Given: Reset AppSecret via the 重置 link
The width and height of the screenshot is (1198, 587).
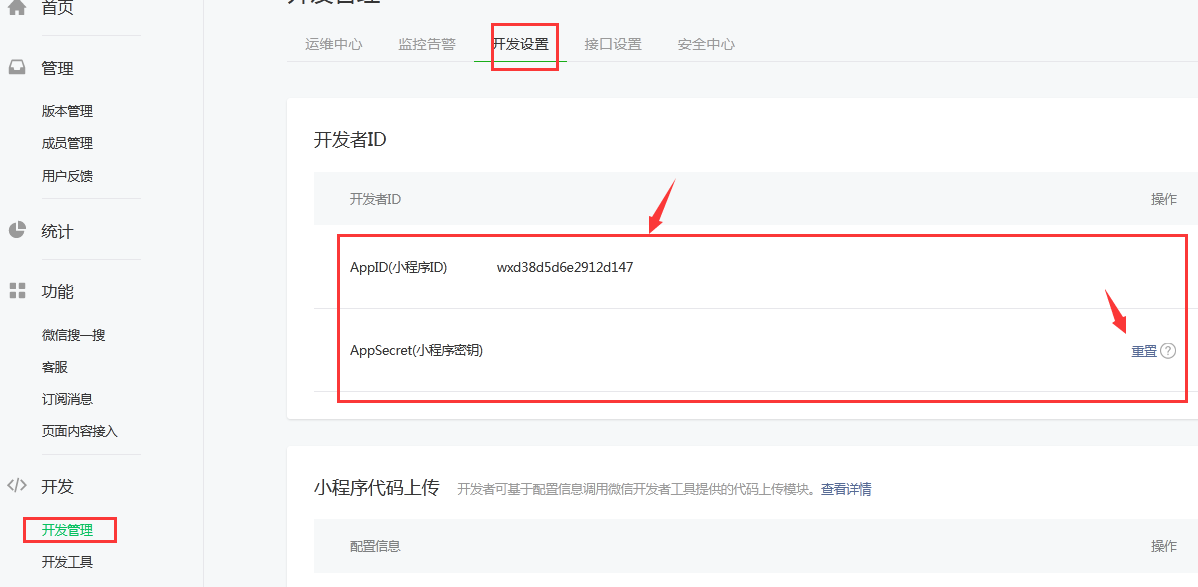Looking at the screenshot, I should point(1144,351).
